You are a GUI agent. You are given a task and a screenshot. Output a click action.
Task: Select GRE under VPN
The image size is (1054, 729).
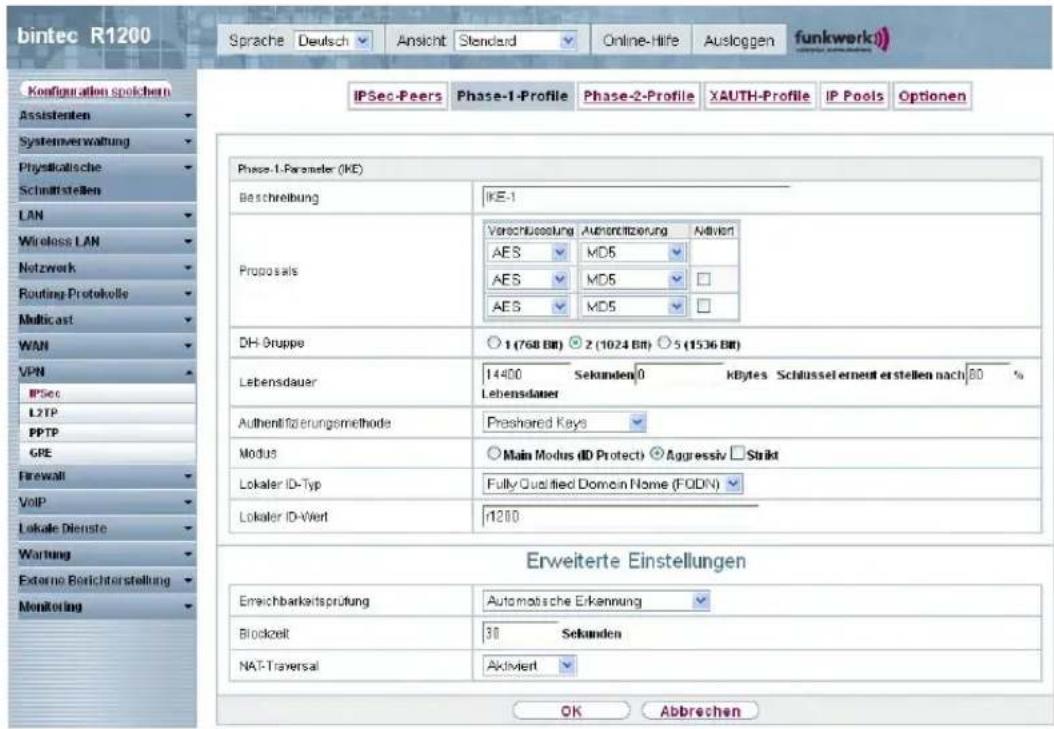[x=108, y=453]
